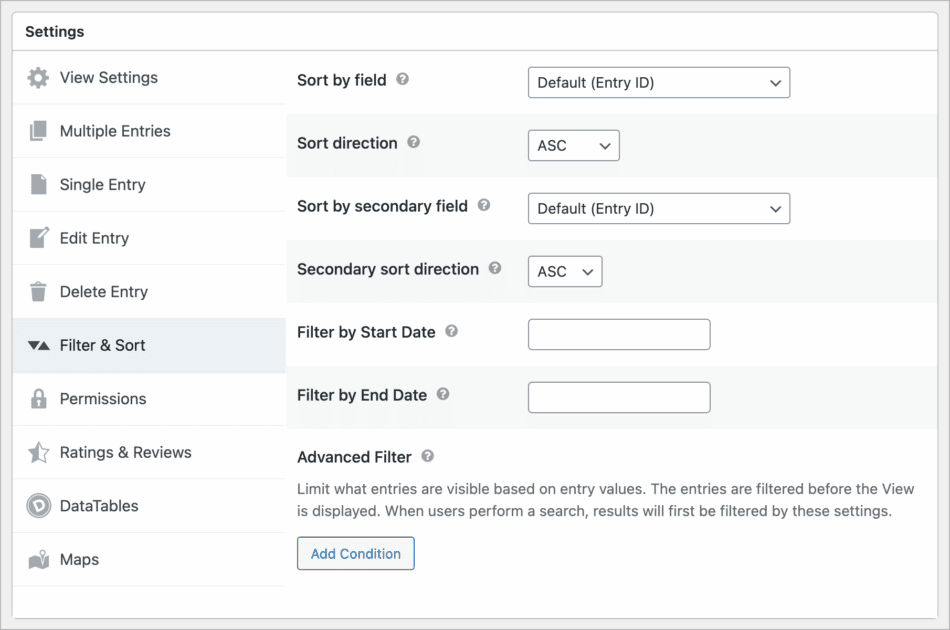950x630 pixels.
Task: Click the Permissions padlock icon
Action: coord(37,398)
